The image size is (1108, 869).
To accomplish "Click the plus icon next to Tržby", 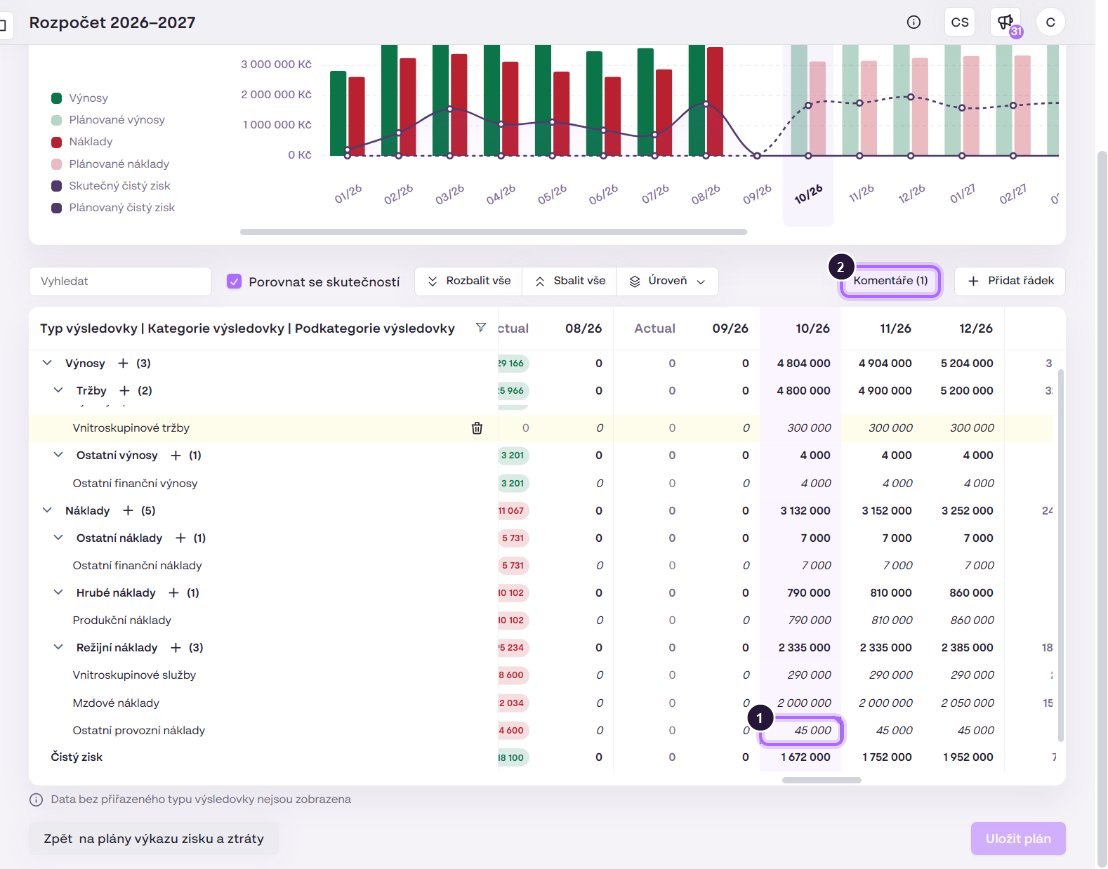I will coord(124,391).
